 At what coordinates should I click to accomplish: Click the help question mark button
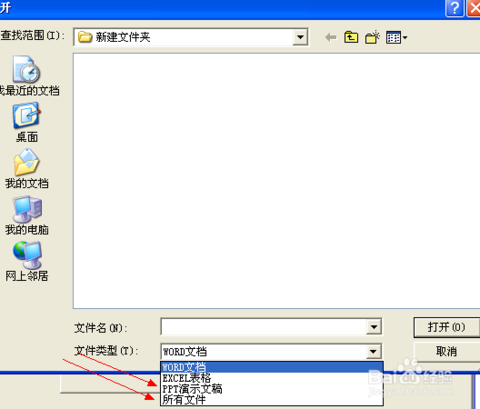coord(454,8)
